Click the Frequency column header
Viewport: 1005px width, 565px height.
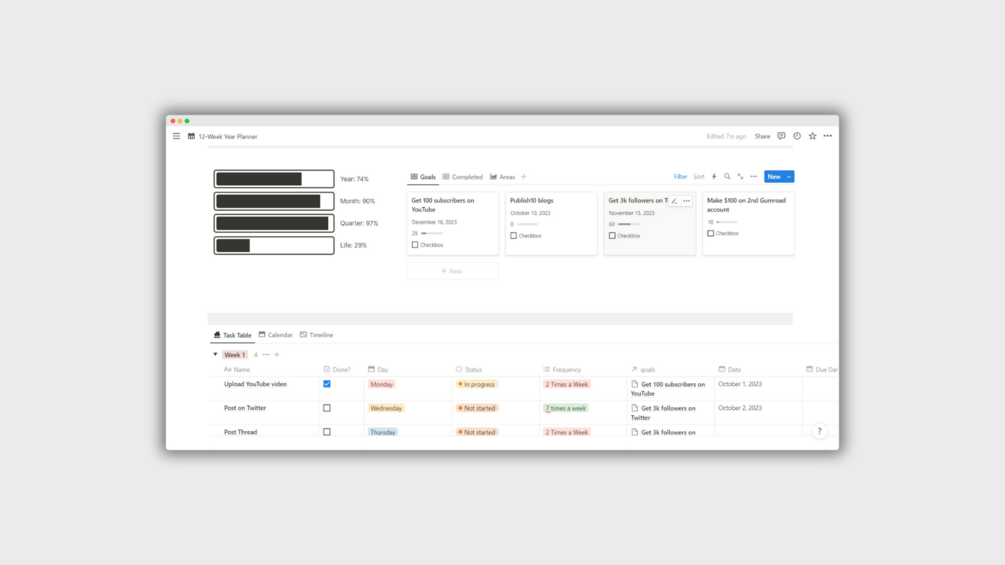click(562, 370)
